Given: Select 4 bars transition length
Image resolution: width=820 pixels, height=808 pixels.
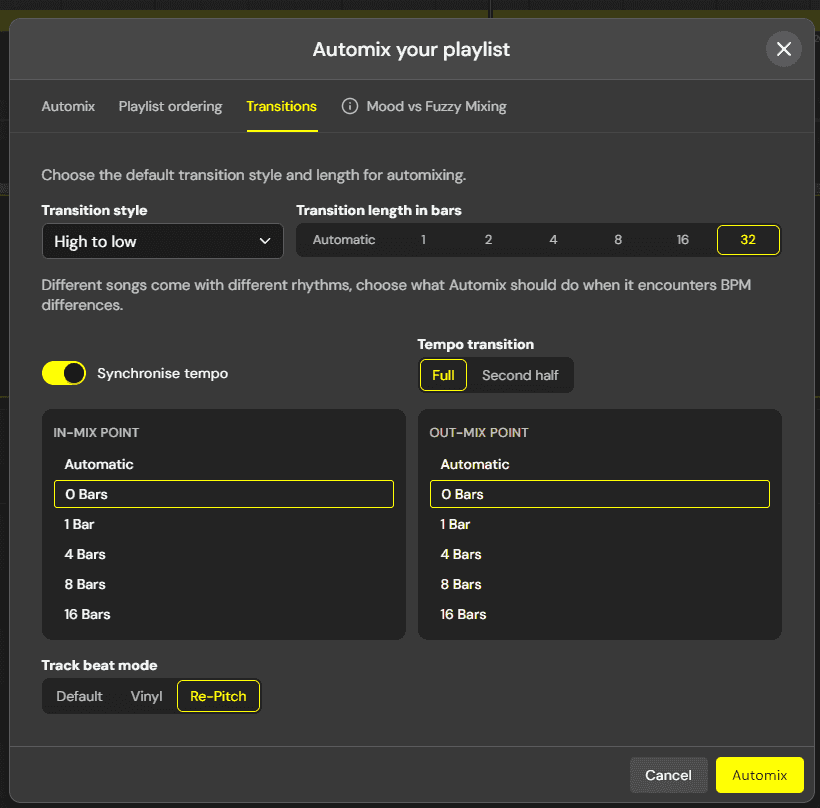Looking at the screenshot, I should pos(553,240).
